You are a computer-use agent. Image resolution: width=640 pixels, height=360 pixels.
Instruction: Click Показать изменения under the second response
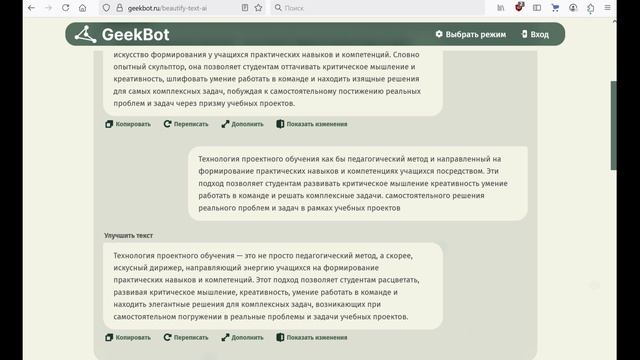point(312,338)
